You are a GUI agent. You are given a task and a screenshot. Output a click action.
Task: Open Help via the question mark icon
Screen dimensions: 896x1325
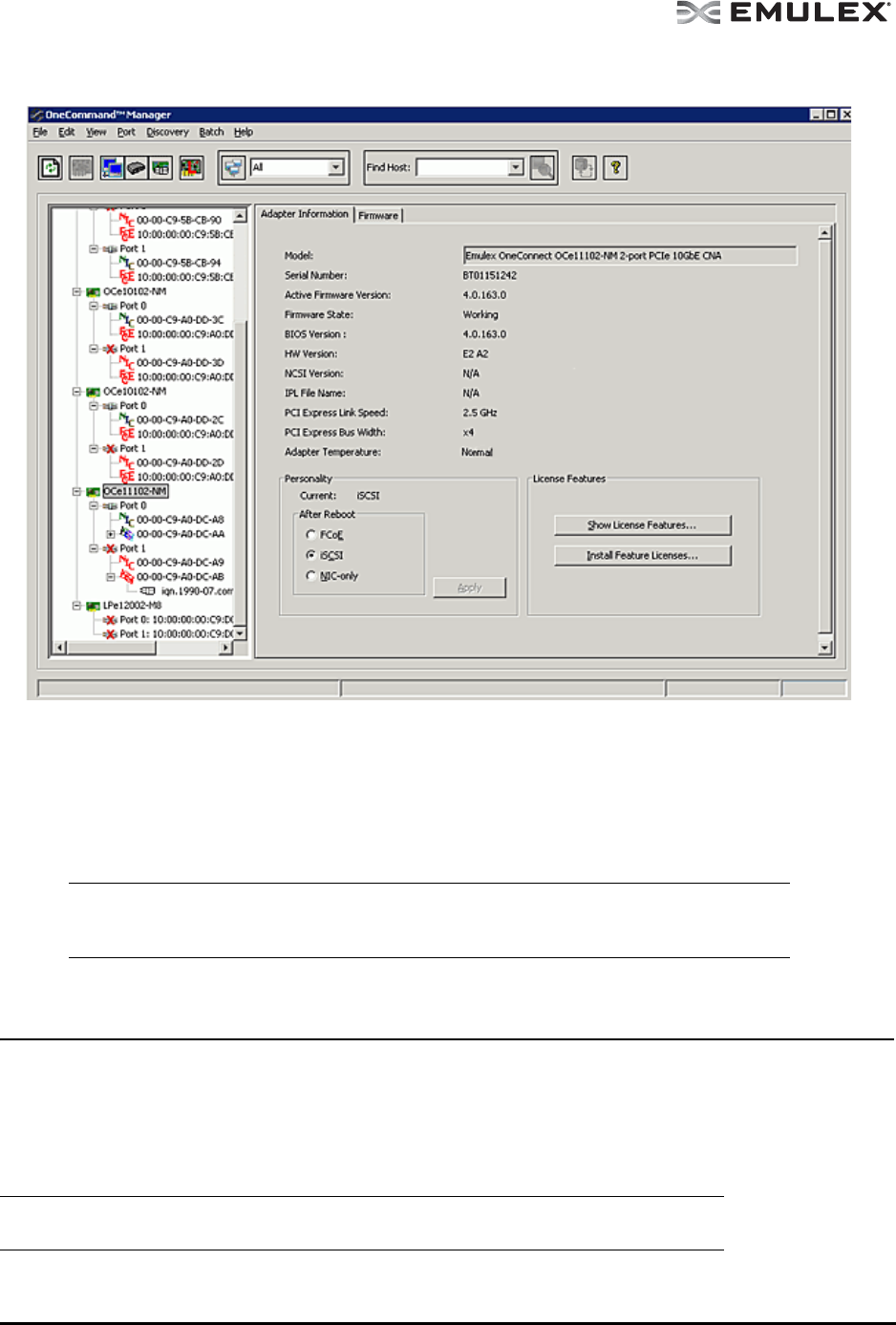pyautogui.click(x=615, y=168)
